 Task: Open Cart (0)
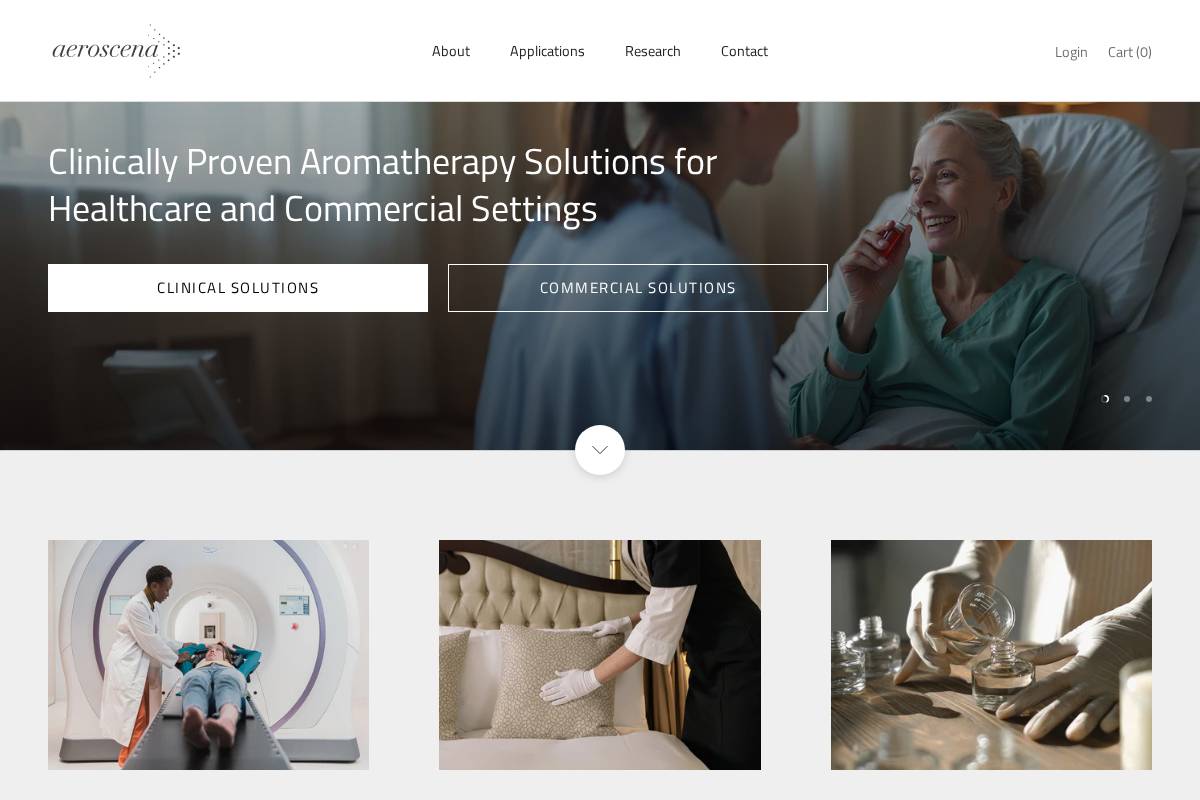[1130, 52]
